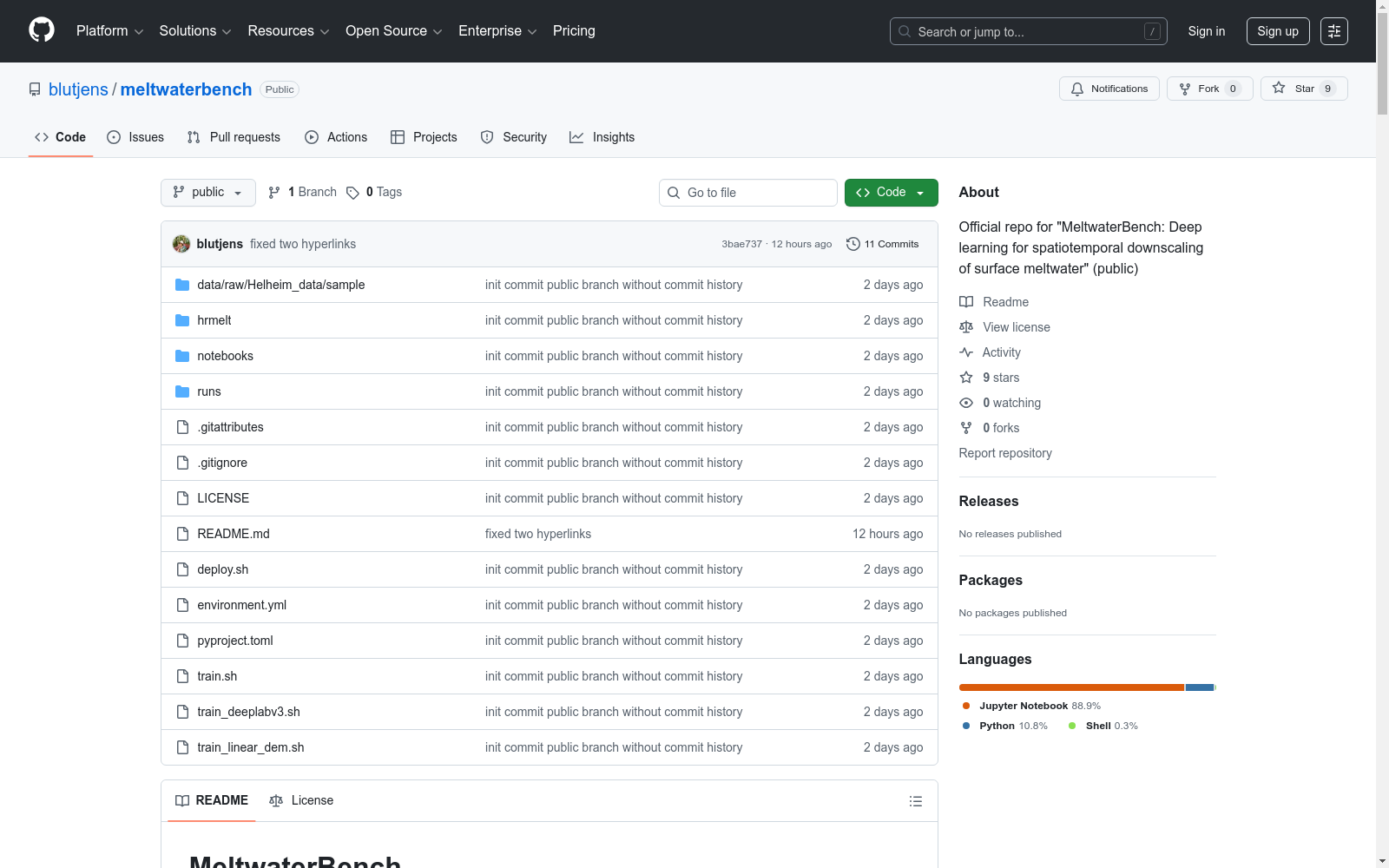
Task: Click the notebooks folder icon
Action: pos(182,356)
